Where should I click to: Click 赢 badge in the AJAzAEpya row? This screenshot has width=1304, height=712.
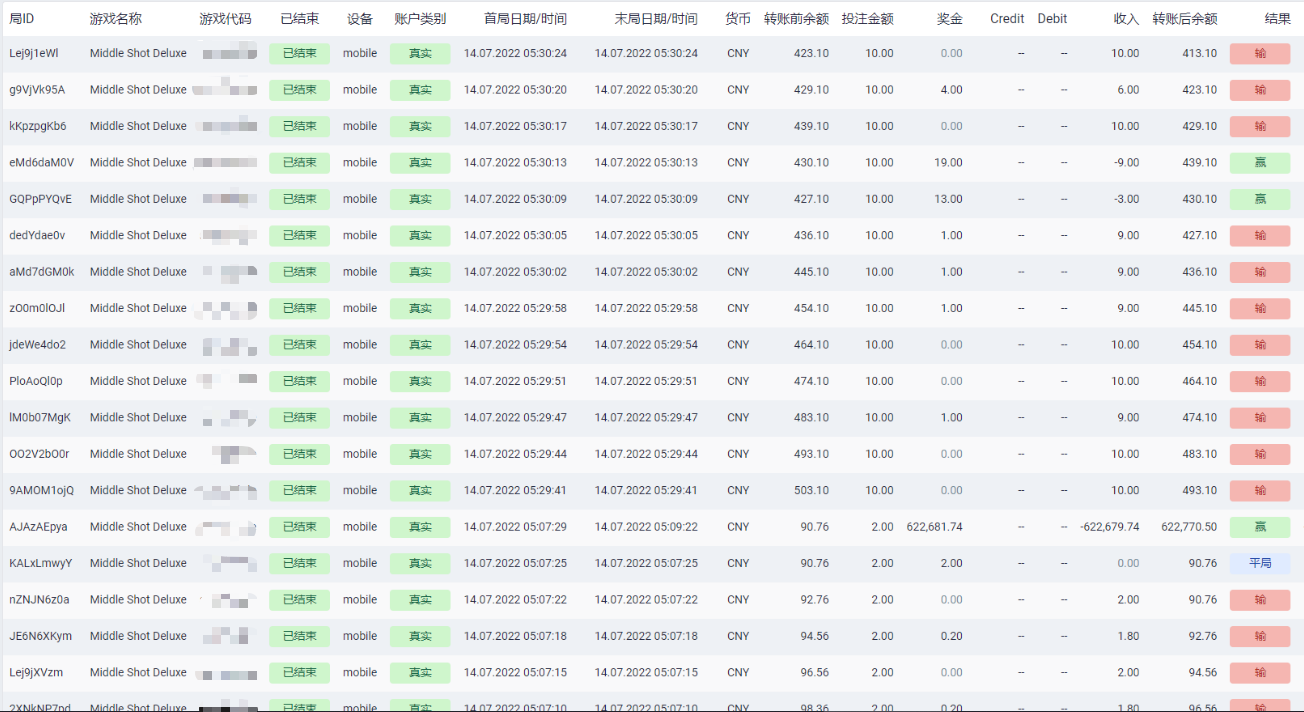pos(1260,527)
